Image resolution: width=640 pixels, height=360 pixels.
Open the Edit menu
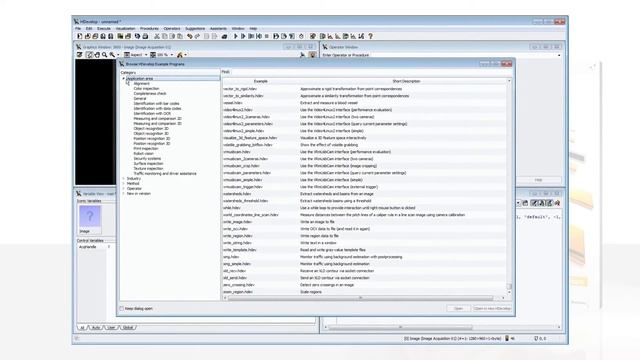coord(89,29)
